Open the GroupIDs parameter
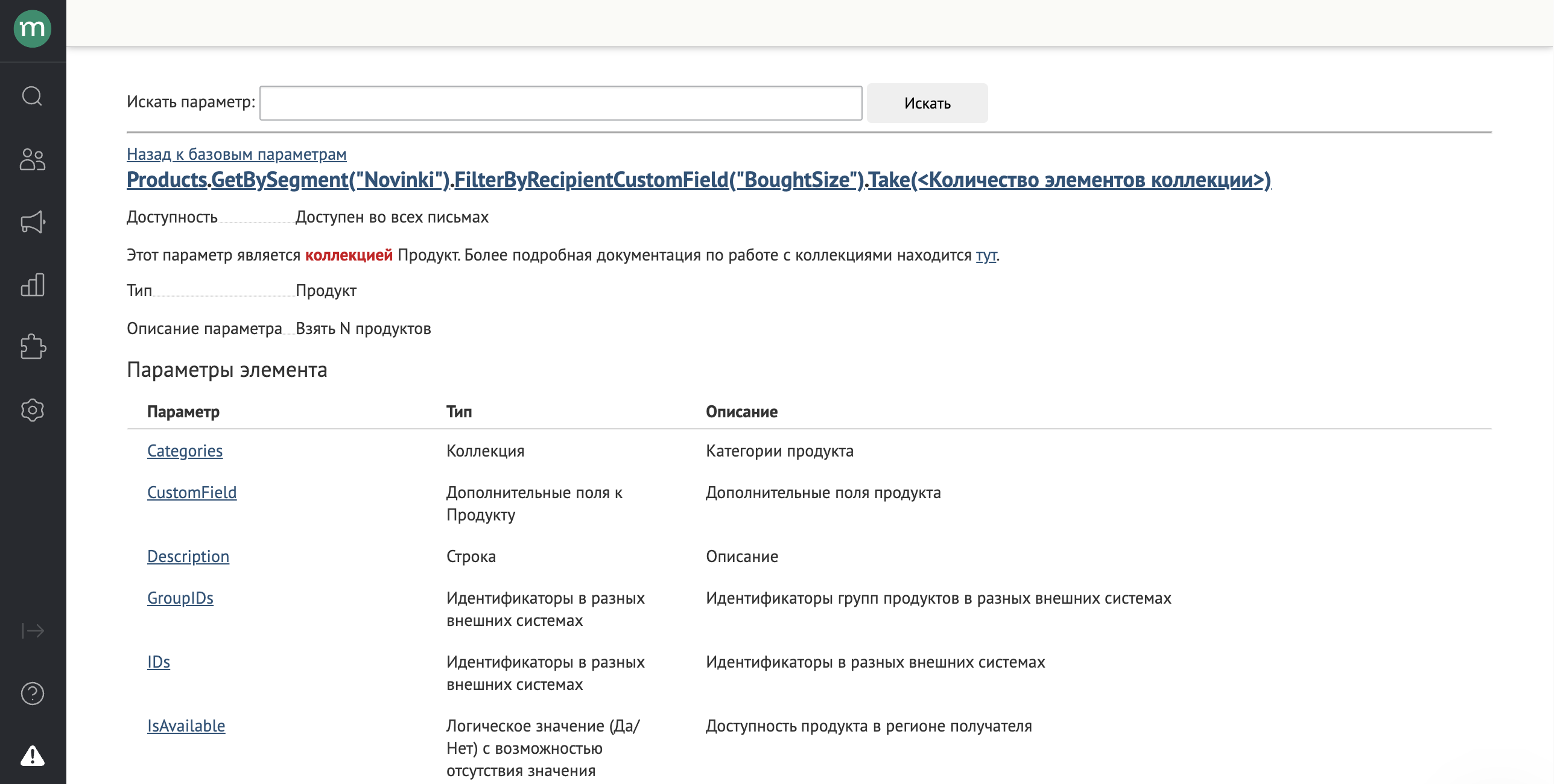 point(180,598)
